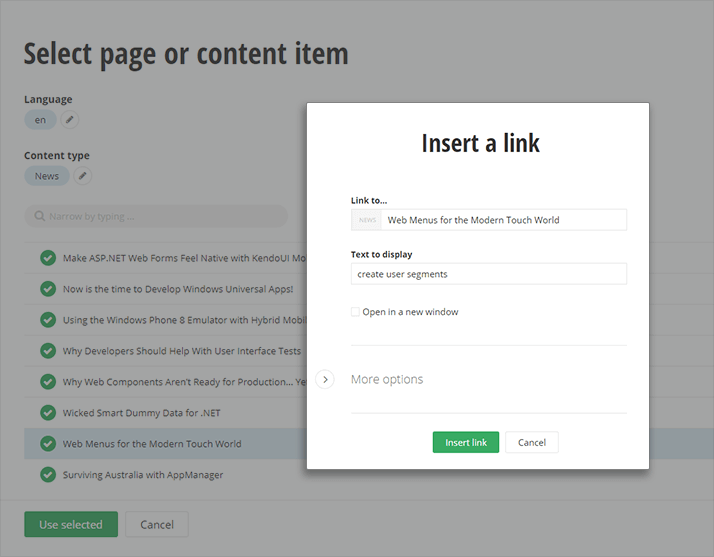Screen dimensions: 714x557
Task: Click the green check beside Wicked Smart Dummy Data
Action: point(48,413)
